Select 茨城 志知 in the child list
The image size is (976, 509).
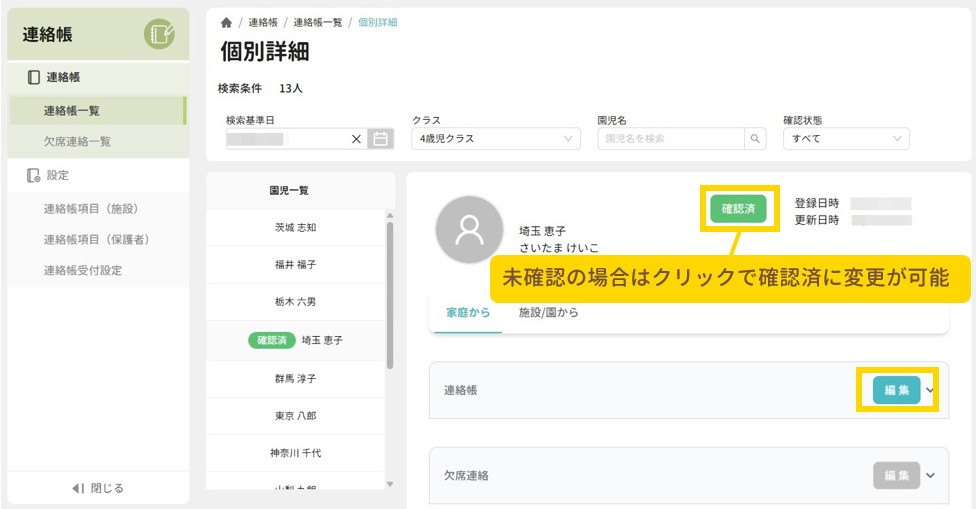pos(295,227)
